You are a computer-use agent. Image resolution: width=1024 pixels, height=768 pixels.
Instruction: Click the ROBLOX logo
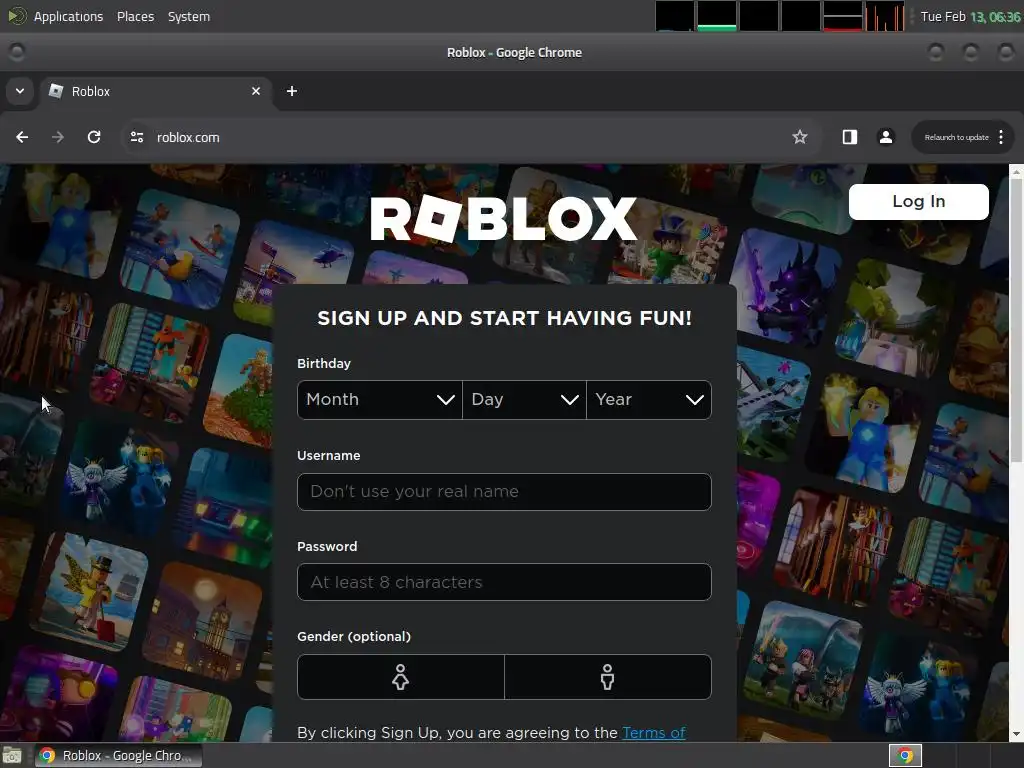(x=504, y=219)
